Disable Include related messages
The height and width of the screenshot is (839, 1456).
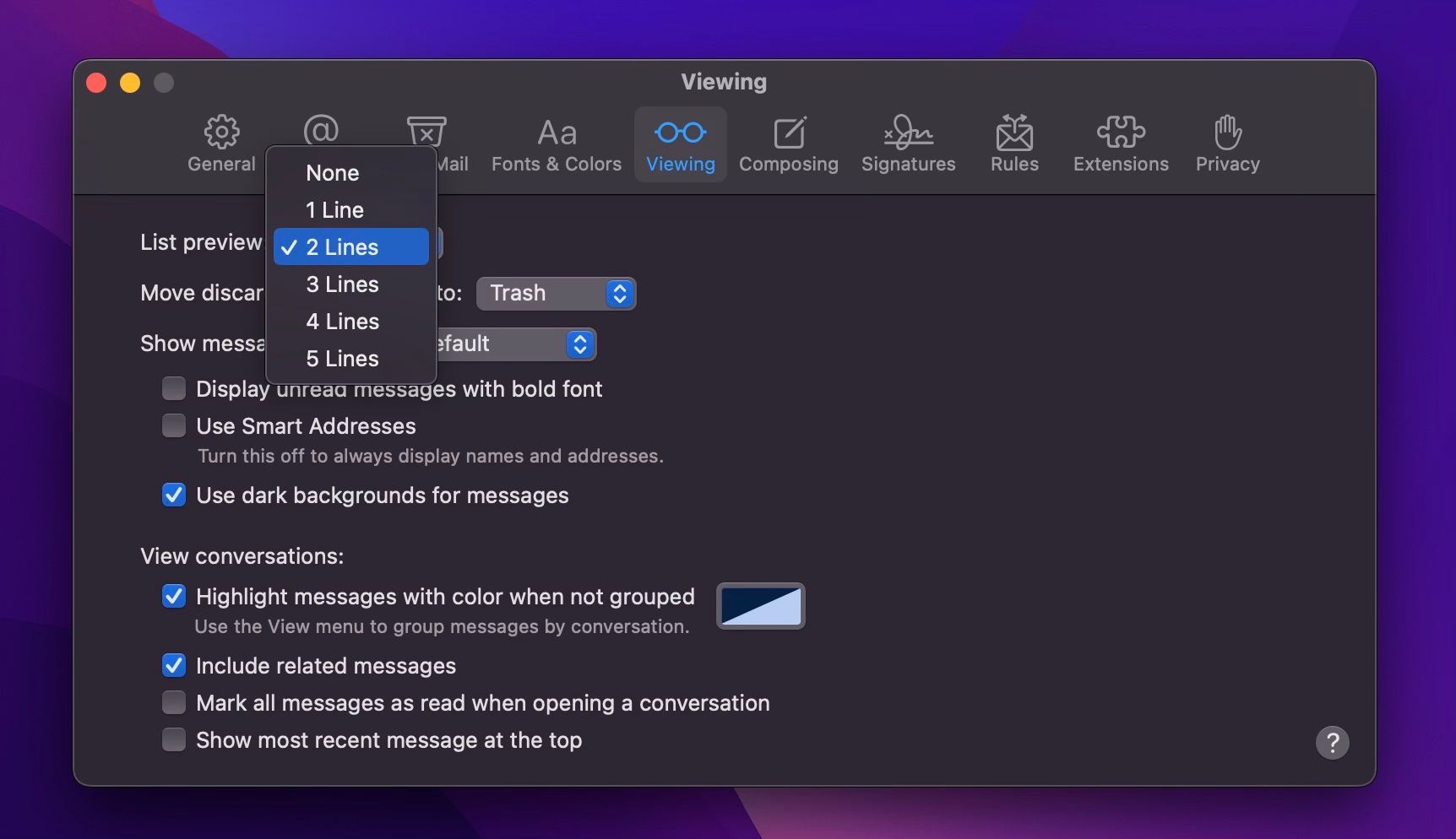point(173,665)
